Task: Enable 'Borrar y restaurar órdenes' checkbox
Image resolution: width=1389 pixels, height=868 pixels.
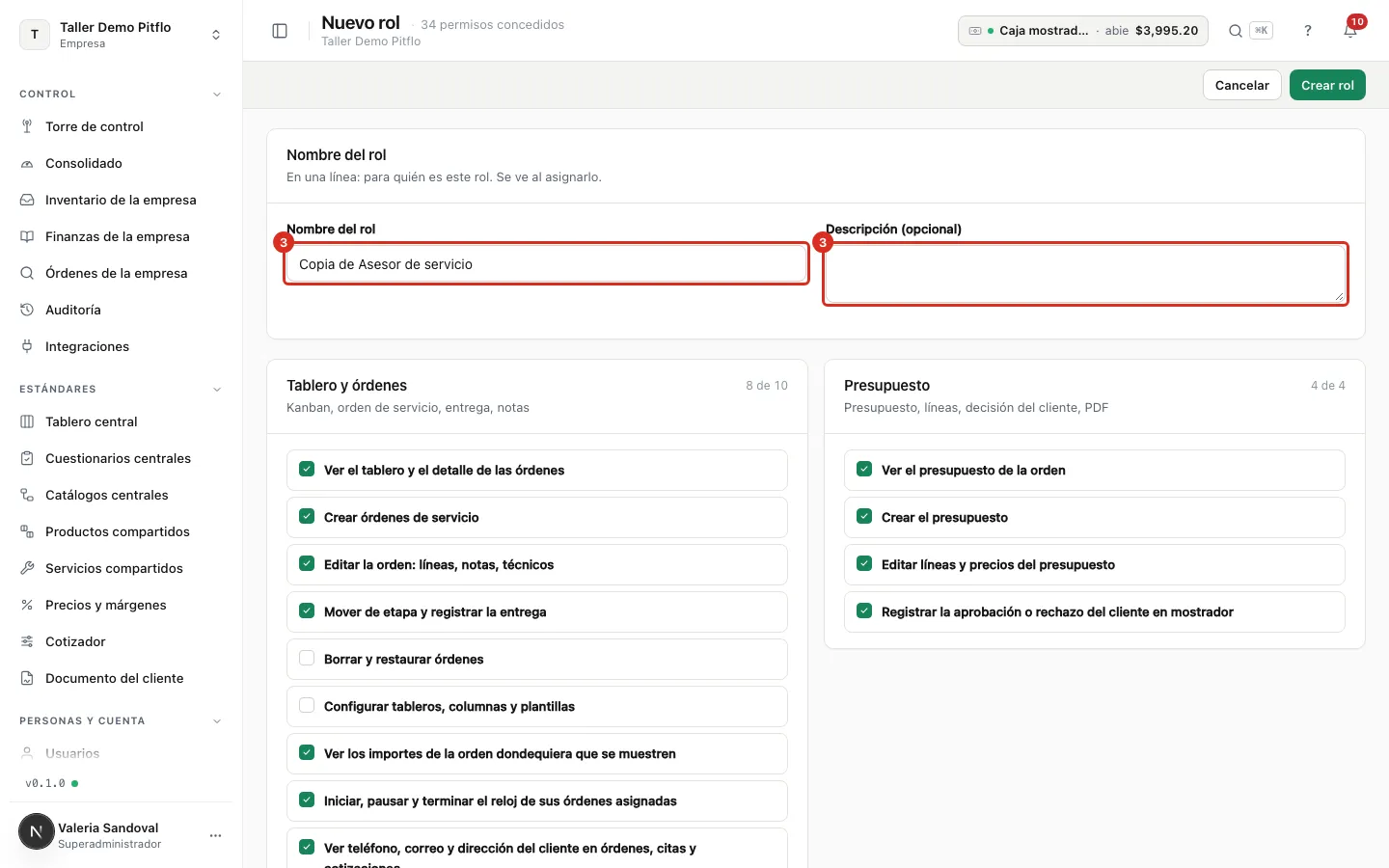Action: pos(307,659)
